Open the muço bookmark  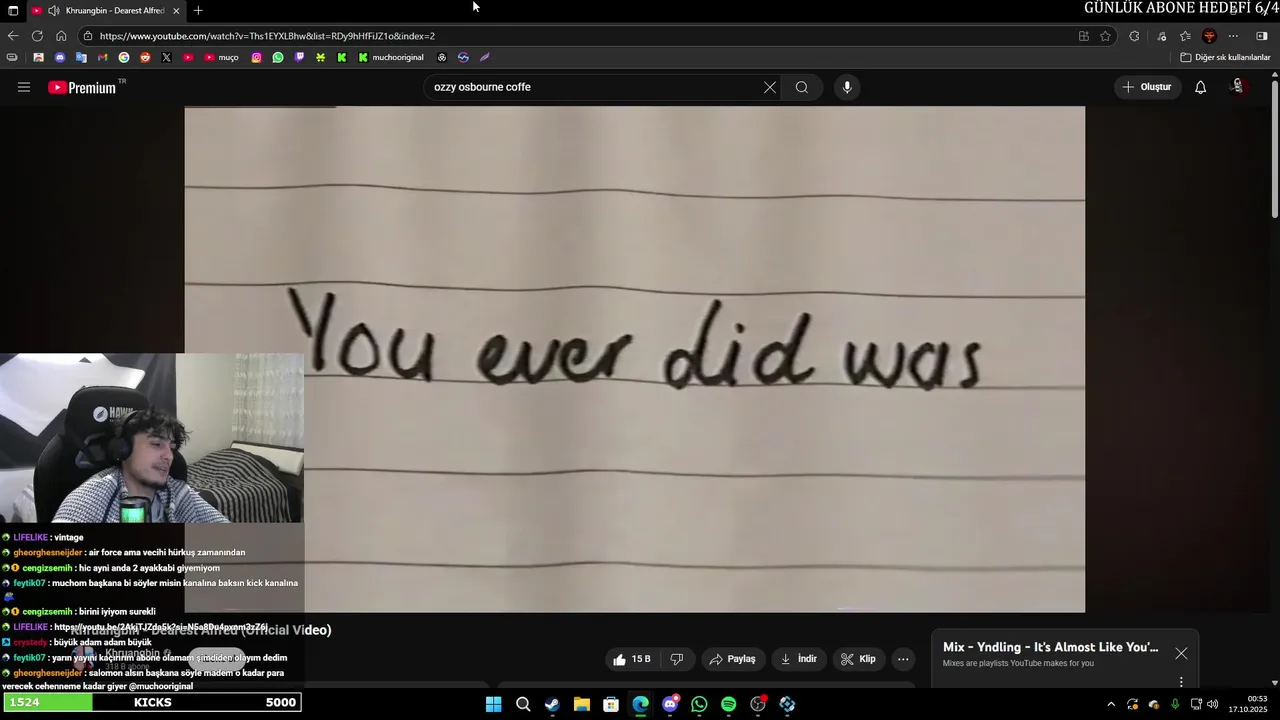[221, 58]
